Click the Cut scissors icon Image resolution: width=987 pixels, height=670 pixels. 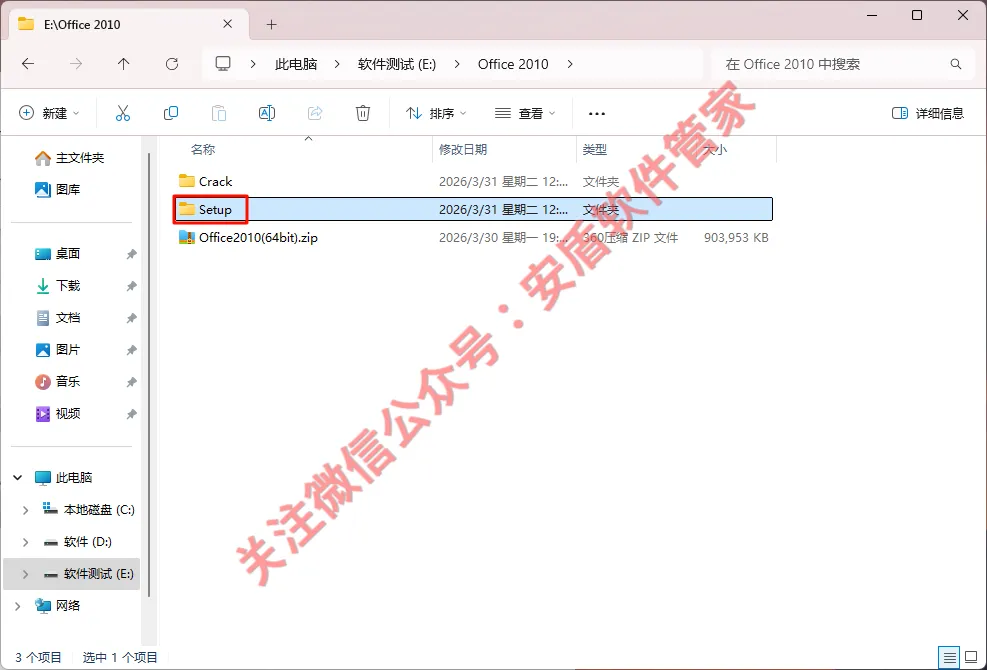click(123, 113)
